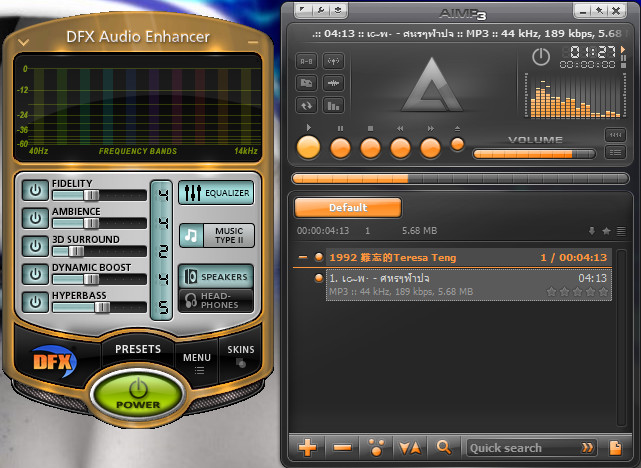Viewport: 641px width, 468px height.
Task: Click the AIMP Stop button
Action: [x=370, y=148]
